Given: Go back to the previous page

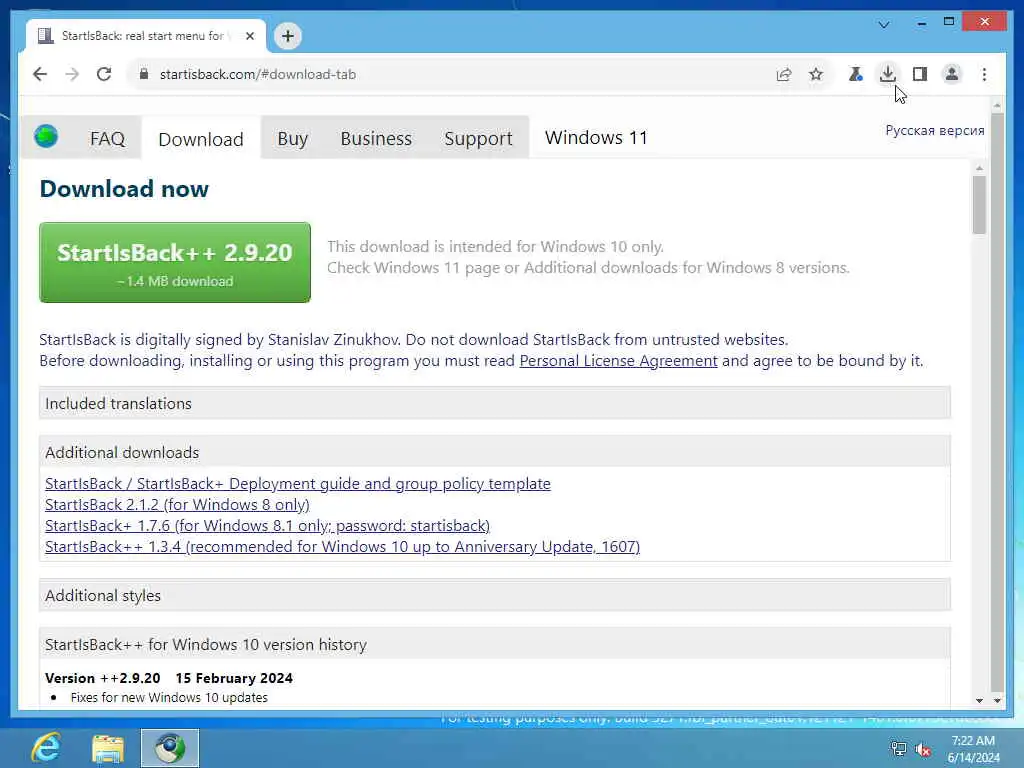Looking at the screenshot, I should click(40, 74).
